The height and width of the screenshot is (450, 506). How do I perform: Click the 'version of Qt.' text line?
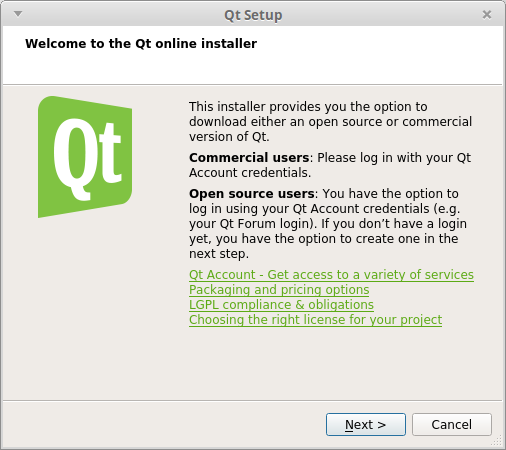[229, 137]
